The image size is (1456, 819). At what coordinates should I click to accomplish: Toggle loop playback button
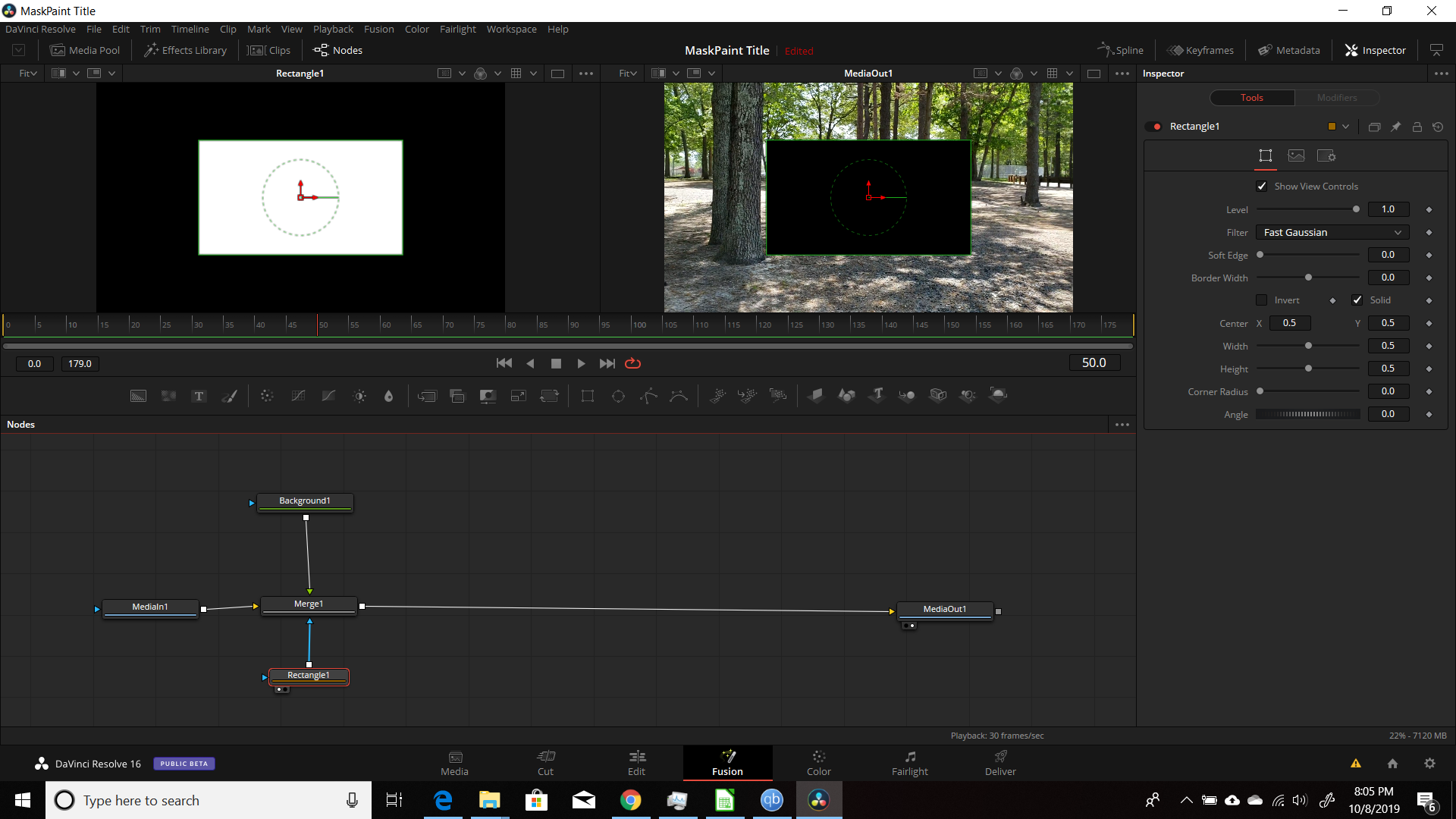(632, 363)
